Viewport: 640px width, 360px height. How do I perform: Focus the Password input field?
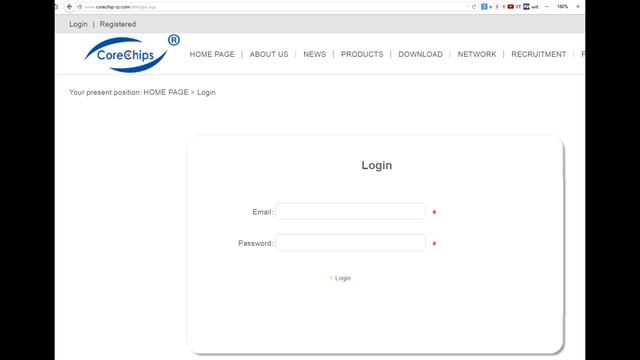click(351, 242)
